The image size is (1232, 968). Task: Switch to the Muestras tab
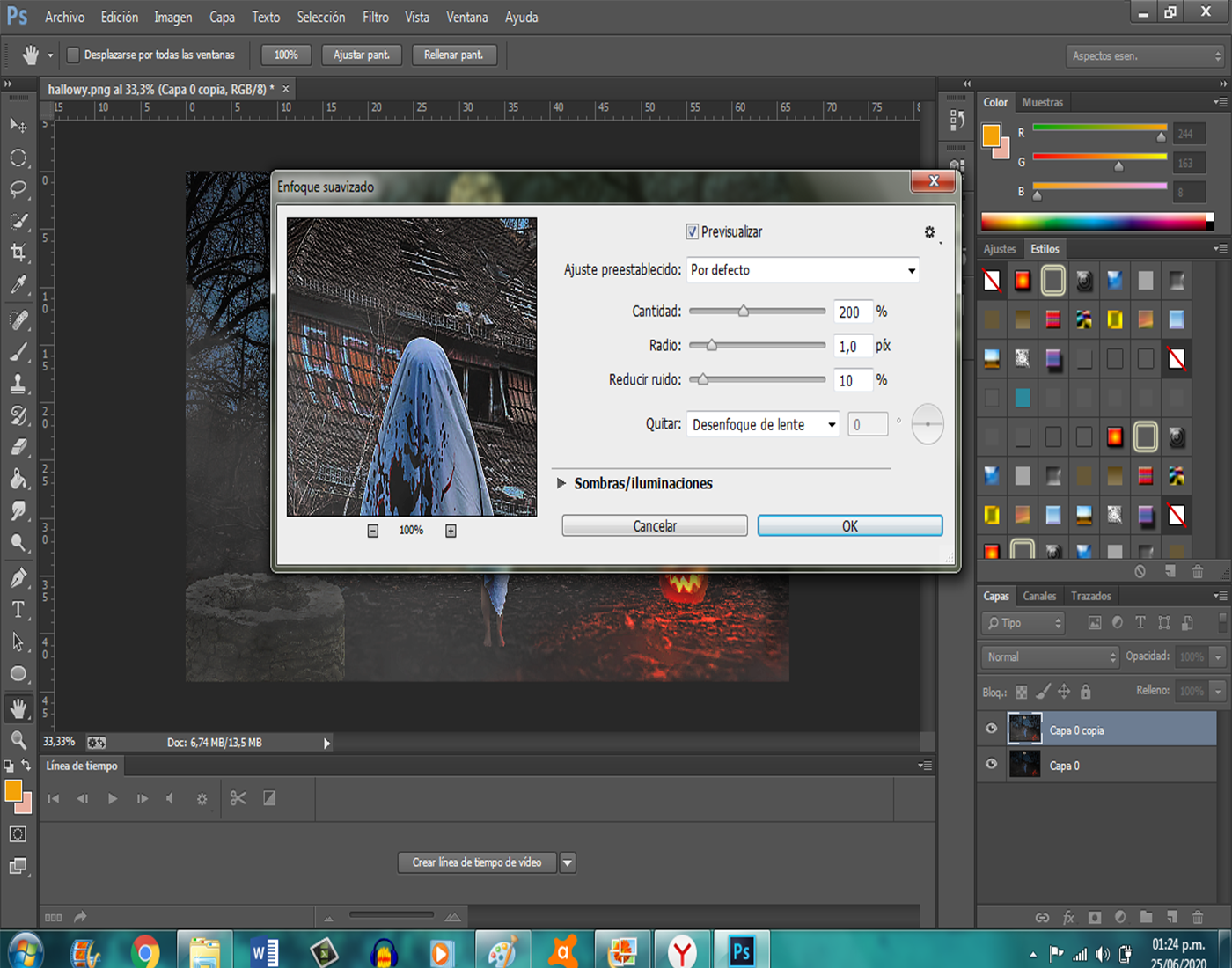tap(1043, 102)
